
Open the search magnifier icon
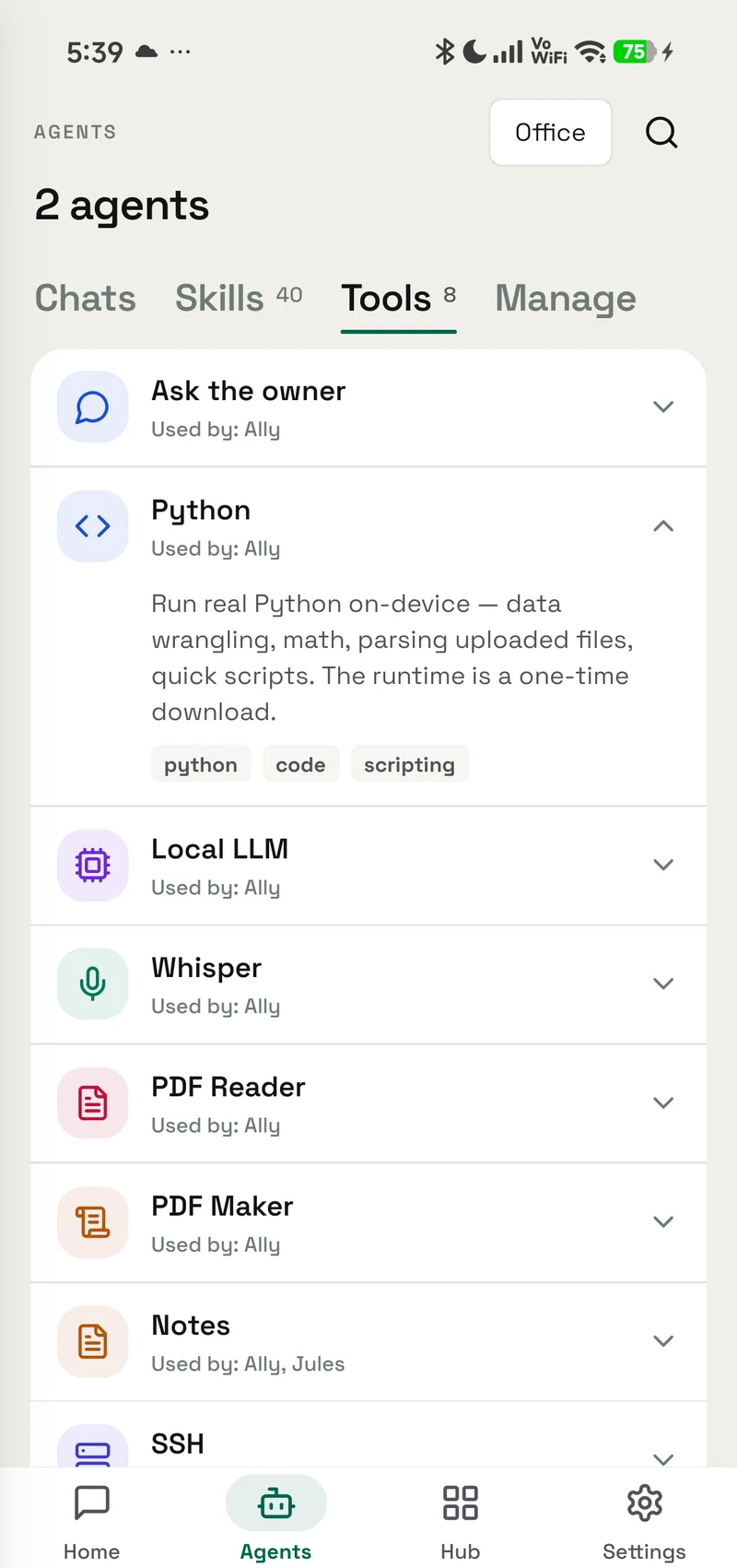click(661, 133)
